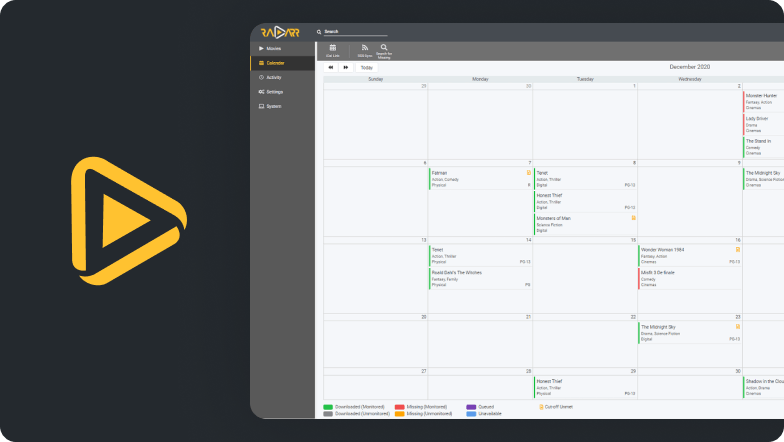
Task: Click the cutoff unmet icon on Fatman
Action: [x=529, y=173]
